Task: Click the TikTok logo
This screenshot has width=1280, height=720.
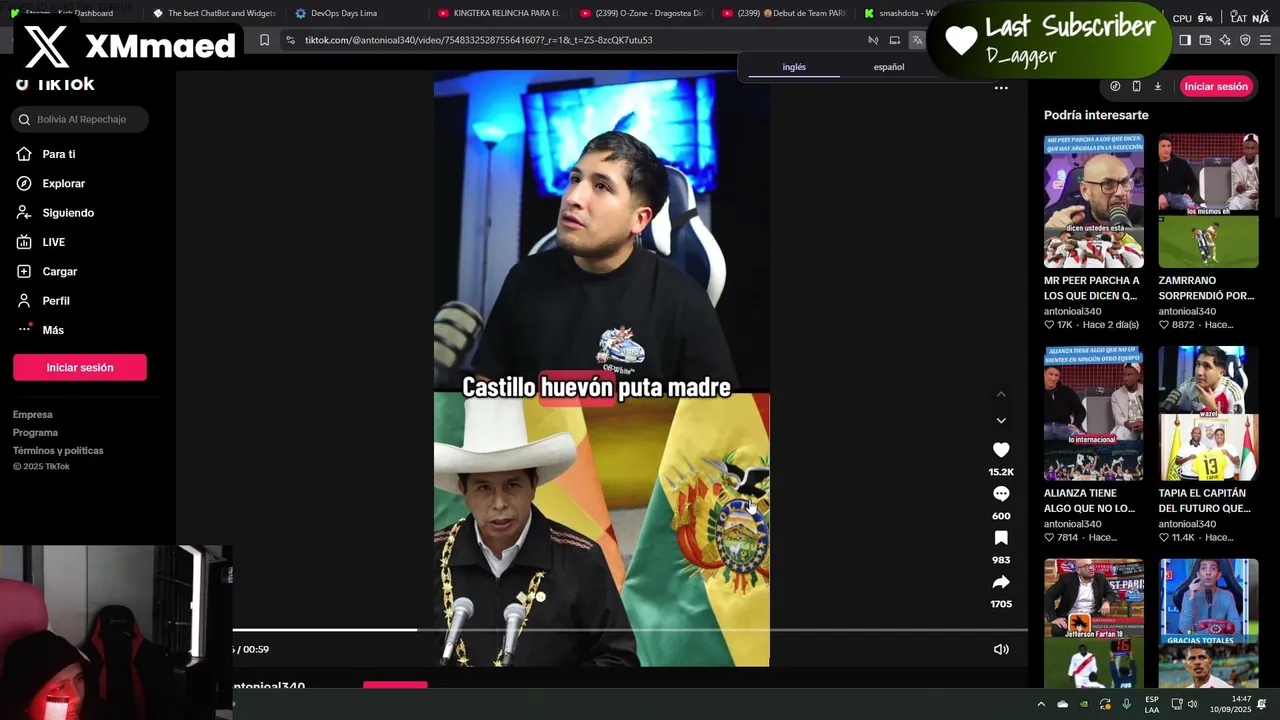Action: pos(55,84)
